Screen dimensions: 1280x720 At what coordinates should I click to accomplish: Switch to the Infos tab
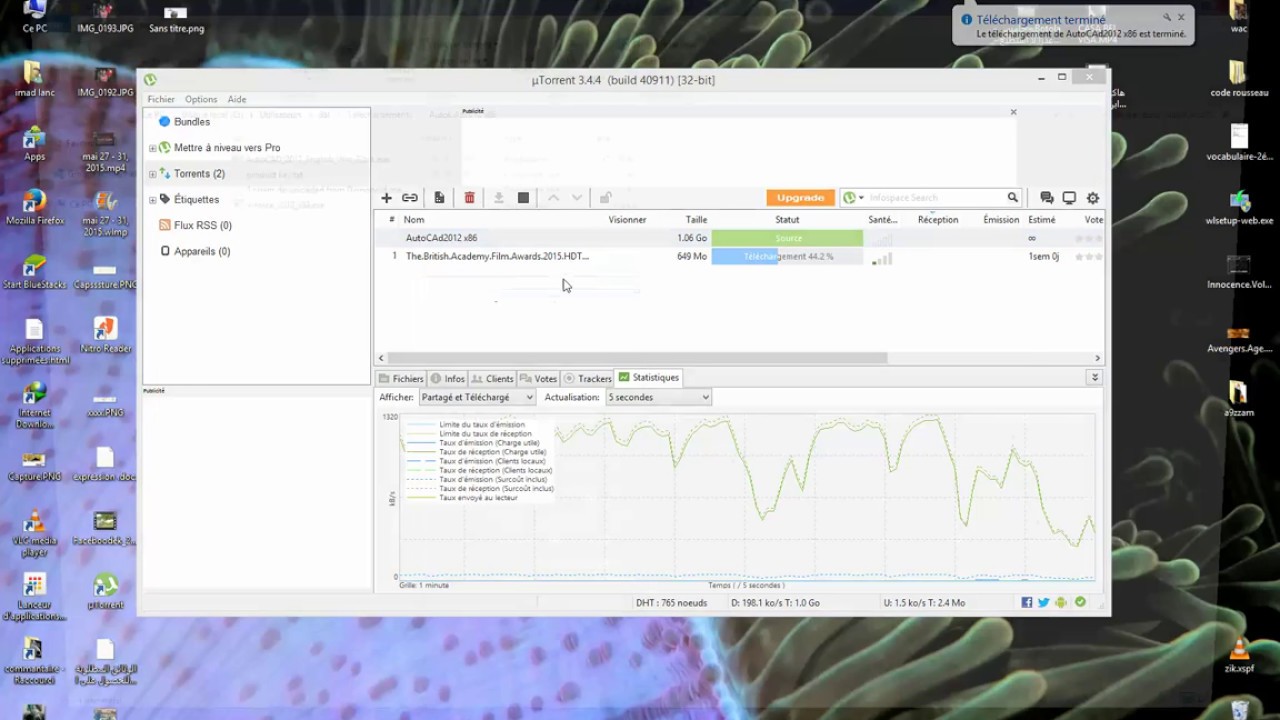[447, 378]
